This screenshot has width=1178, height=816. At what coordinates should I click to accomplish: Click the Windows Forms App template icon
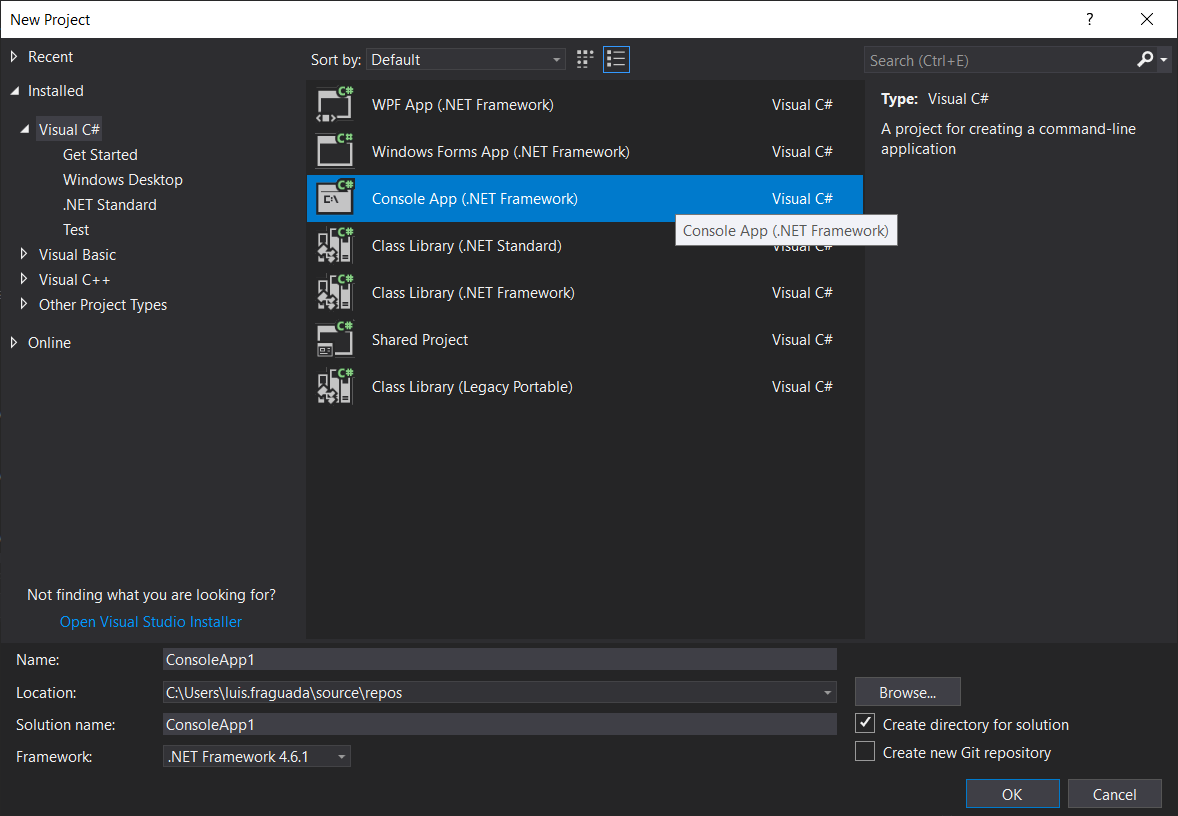pos(335,151)
